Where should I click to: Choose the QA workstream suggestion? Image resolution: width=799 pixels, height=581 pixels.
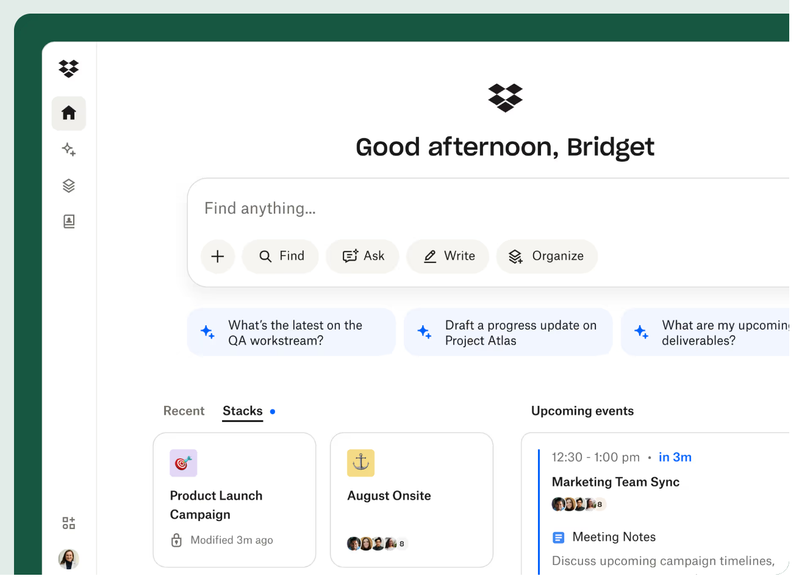(x=291, y=332)
